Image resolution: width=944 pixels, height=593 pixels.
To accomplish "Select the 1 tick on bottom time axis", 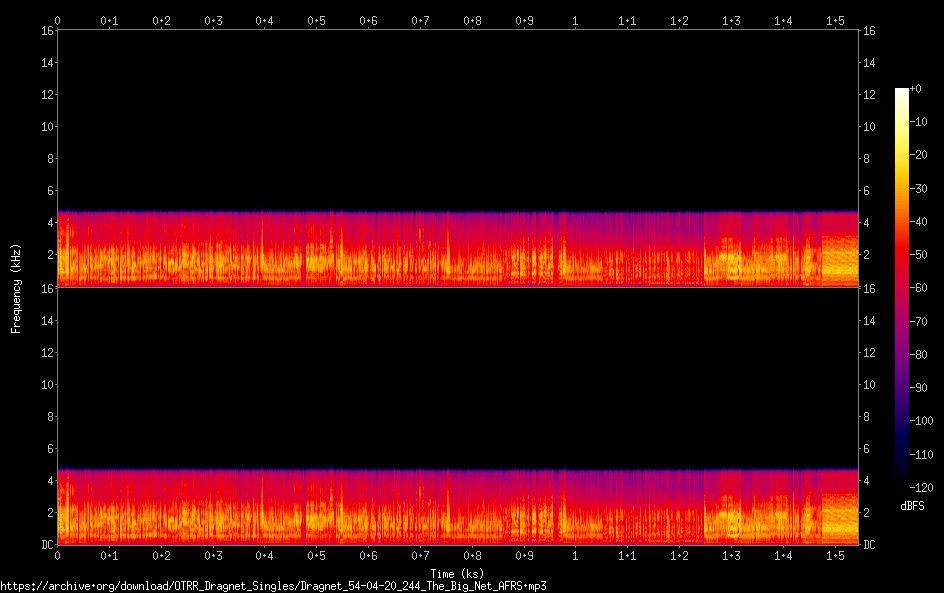I will 575,555.
